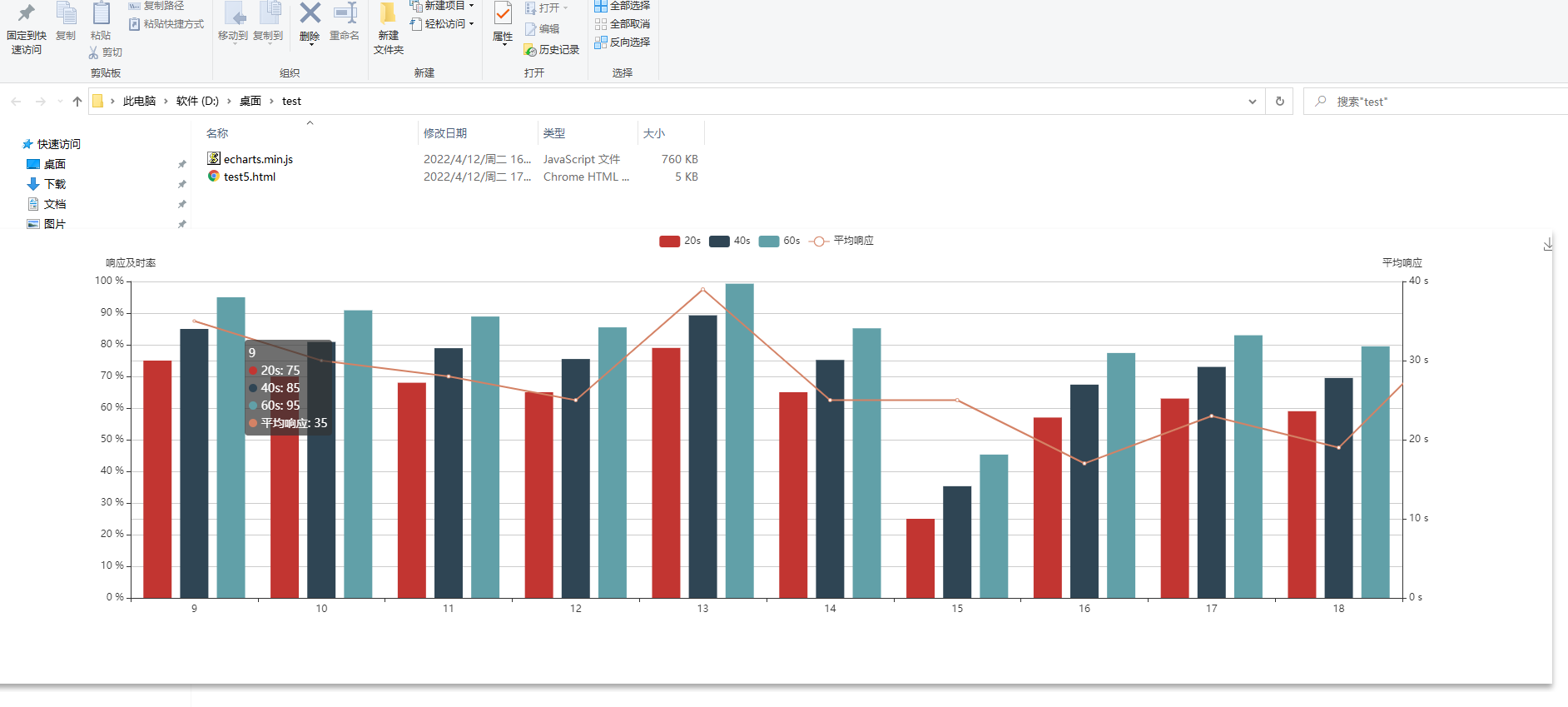Toggle the 20s series in chart legend
The height and width of the screenshot is (707, 1568).
point(680,241)
